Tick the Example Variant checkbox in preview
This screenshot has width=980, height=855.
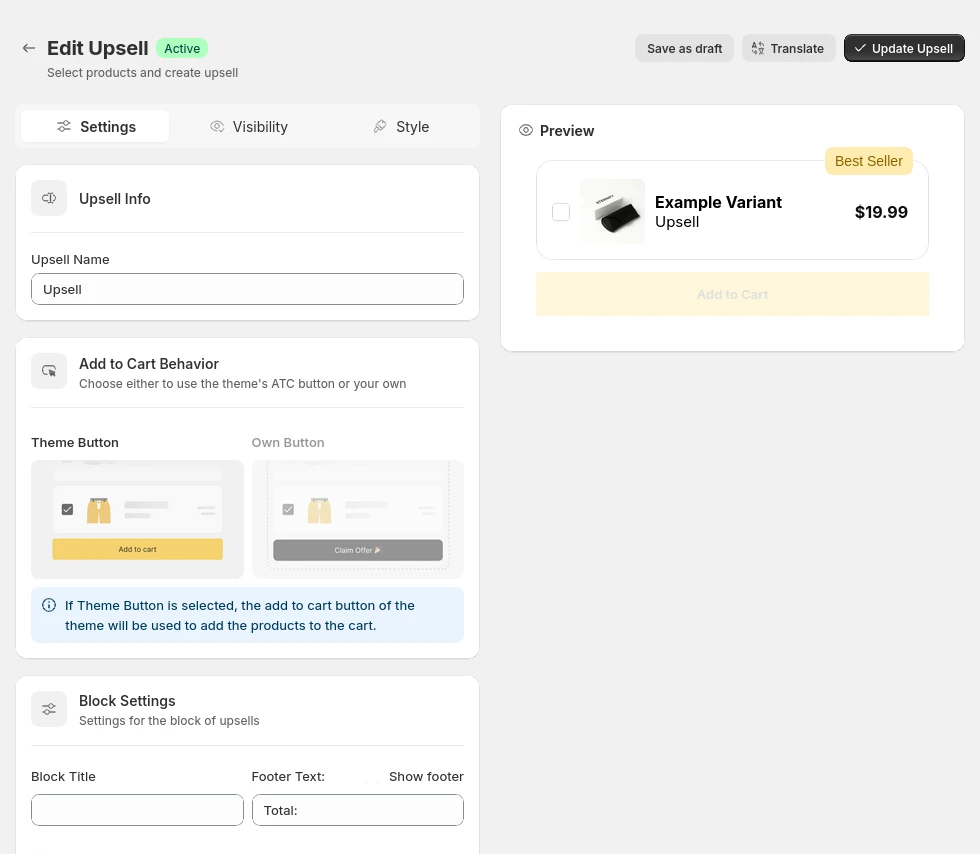coord(561,212)
